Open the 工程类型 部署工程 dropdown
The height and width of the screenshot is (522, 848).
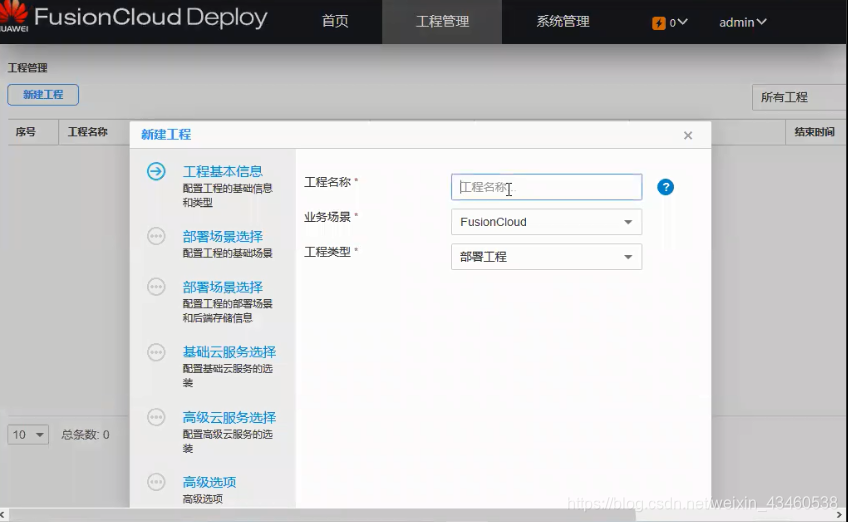point(546,256)
